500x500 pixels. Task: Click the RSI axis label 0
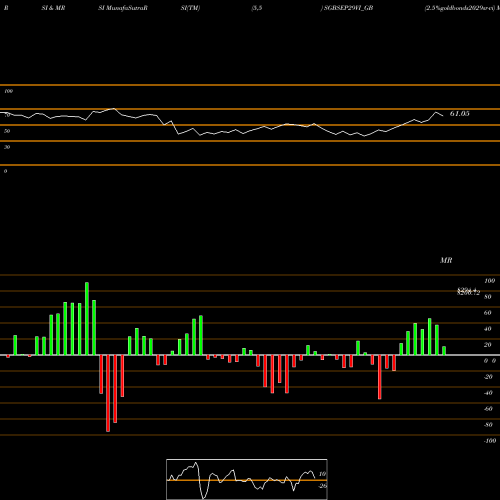click(x=5, y=171)
